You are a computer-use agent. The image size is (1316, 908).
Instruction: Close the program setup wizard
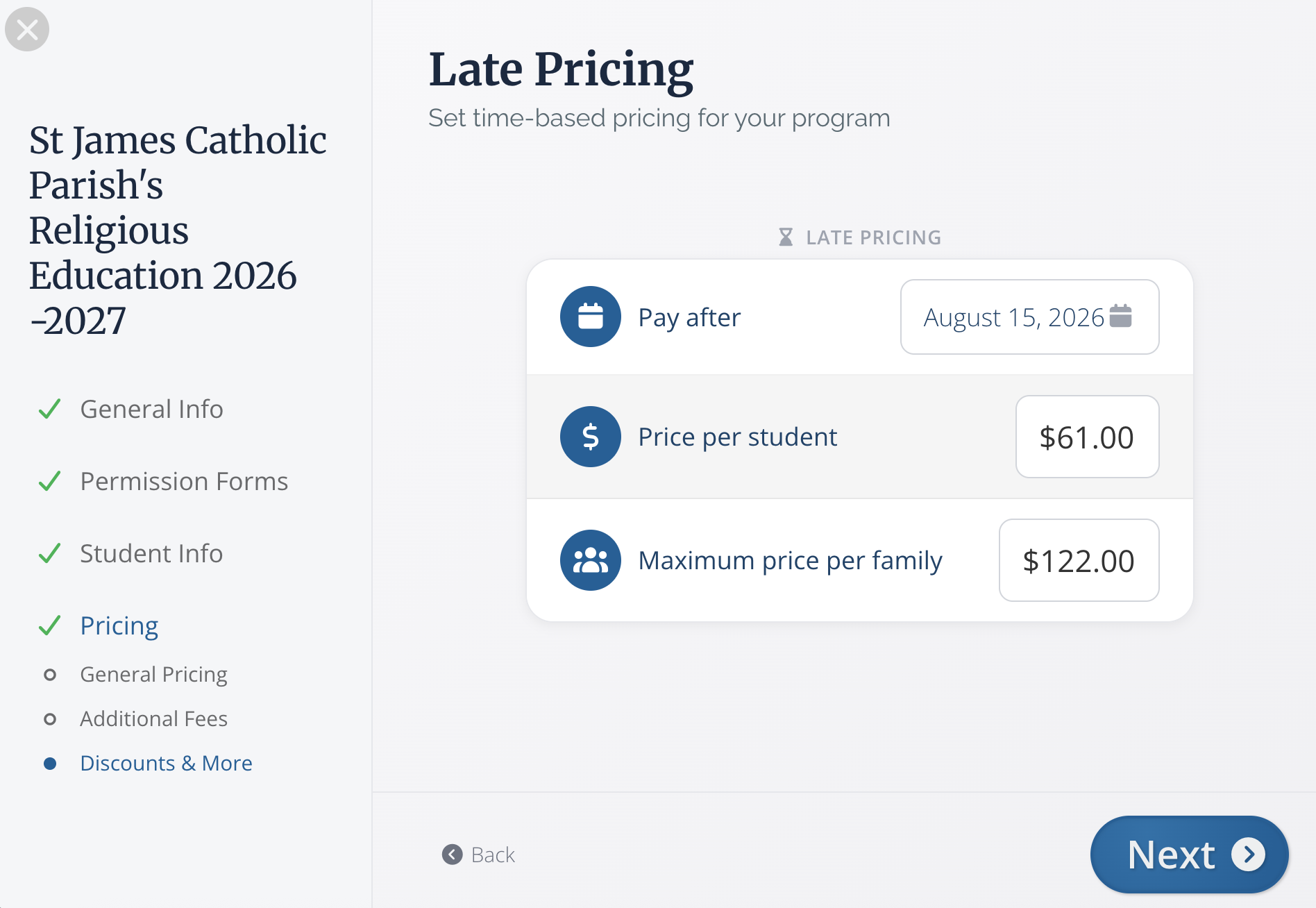[x=27, y=29]
